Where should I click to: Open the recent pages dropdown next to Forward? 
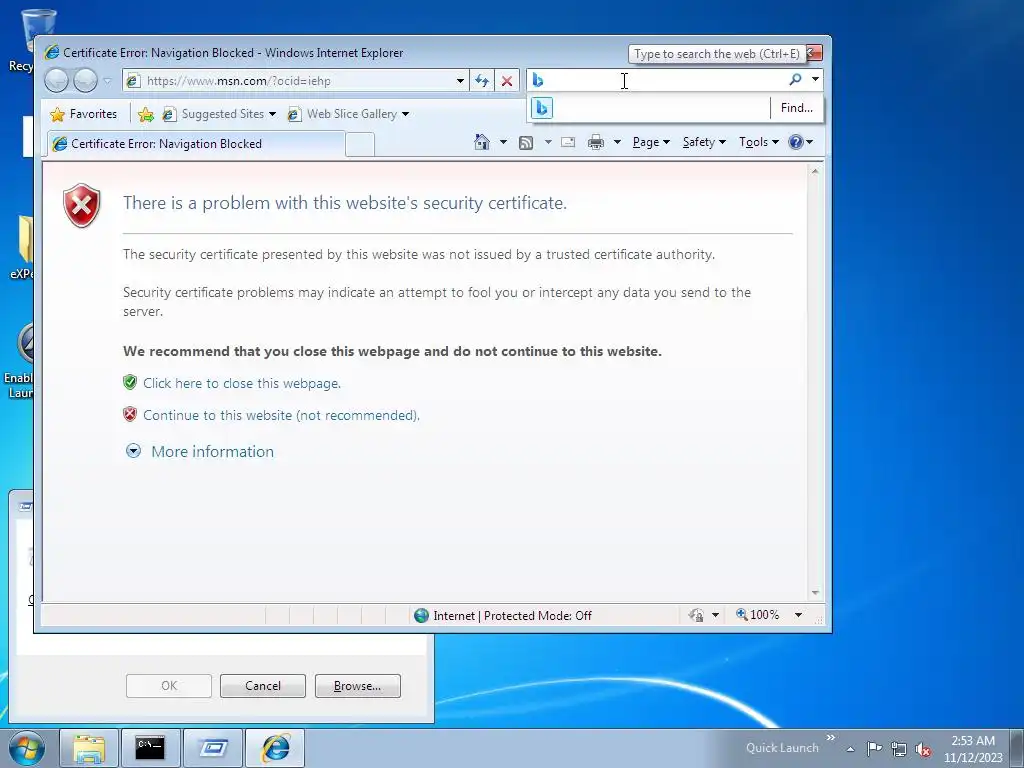point(108,81)
